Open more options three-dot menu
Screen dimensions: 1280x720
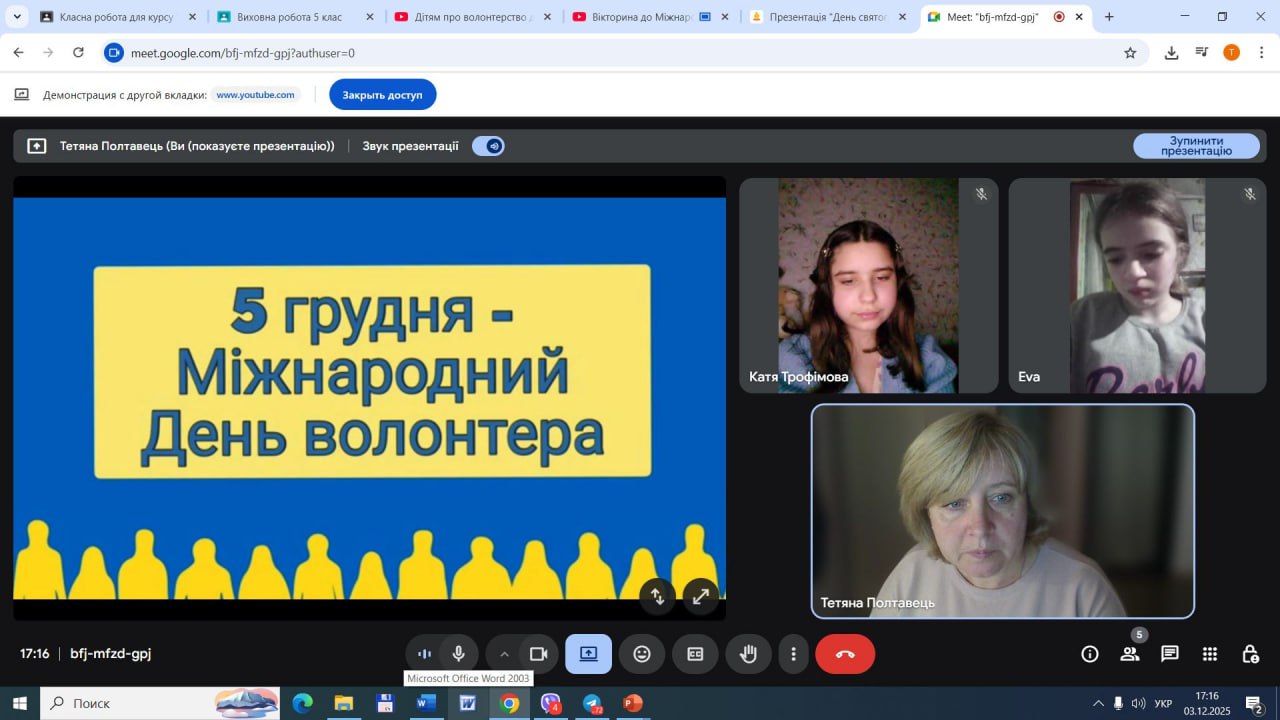pos(793,654)
